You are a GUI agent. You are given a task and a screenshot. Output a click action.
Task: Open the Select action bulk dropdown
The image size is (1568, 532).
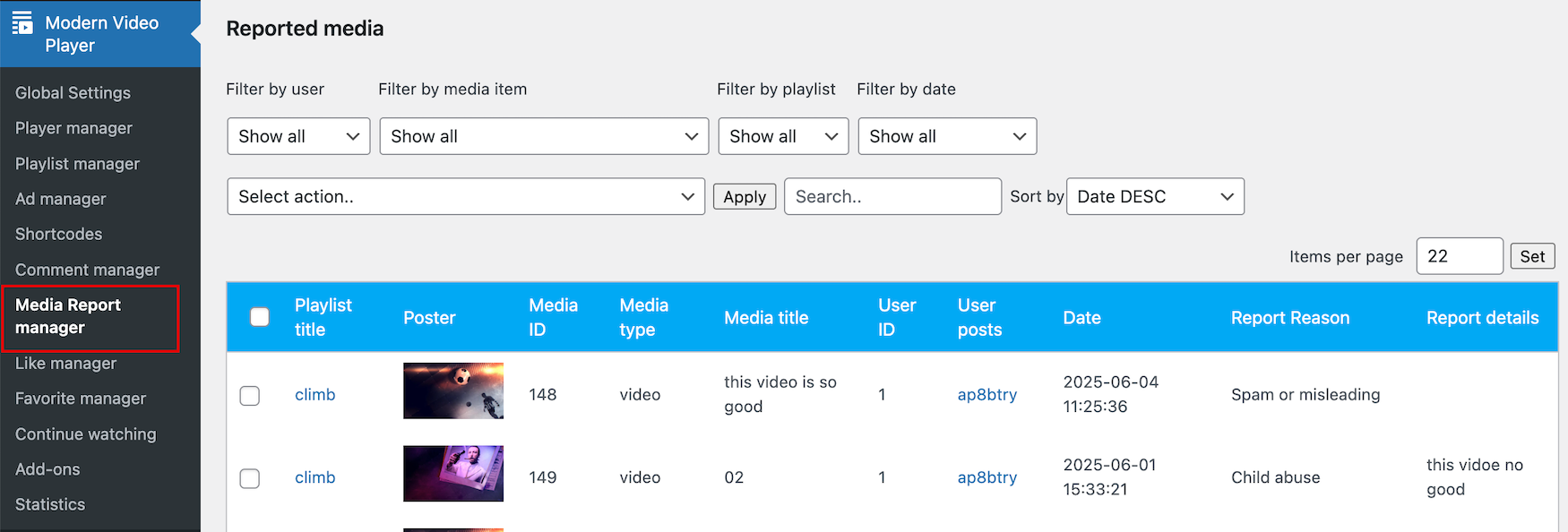pyautogui.click(x=466, y=196)
